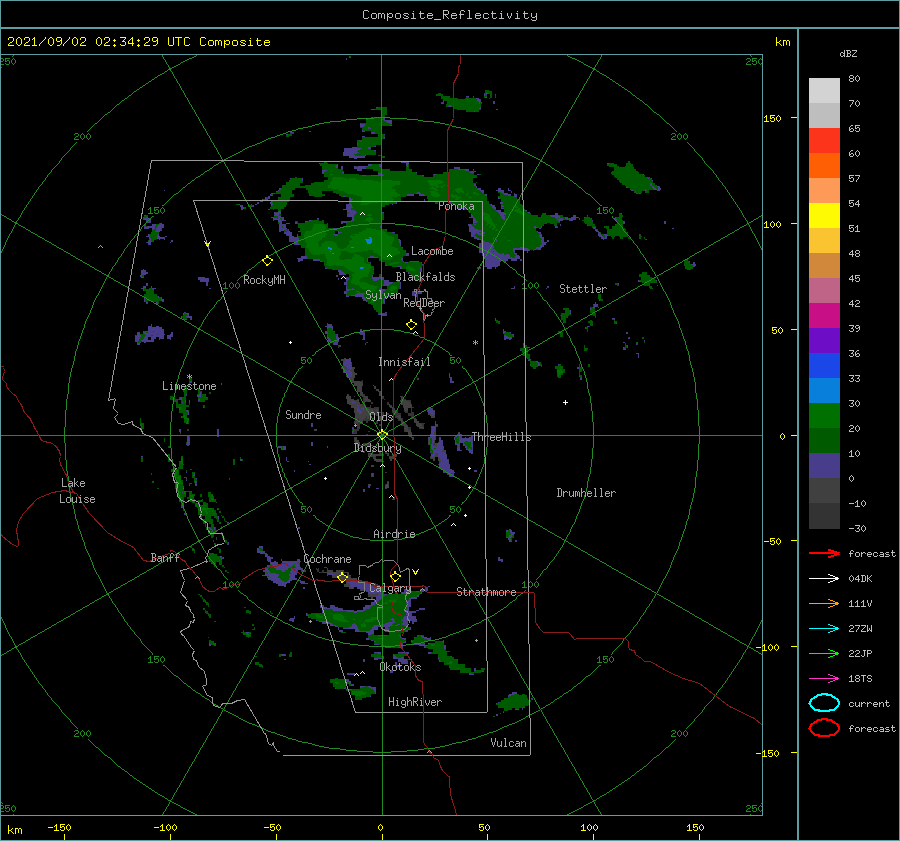Screen dimensions: 900x841
Task: Click the green 22JP arrow in legend
Action: point(824,653)
